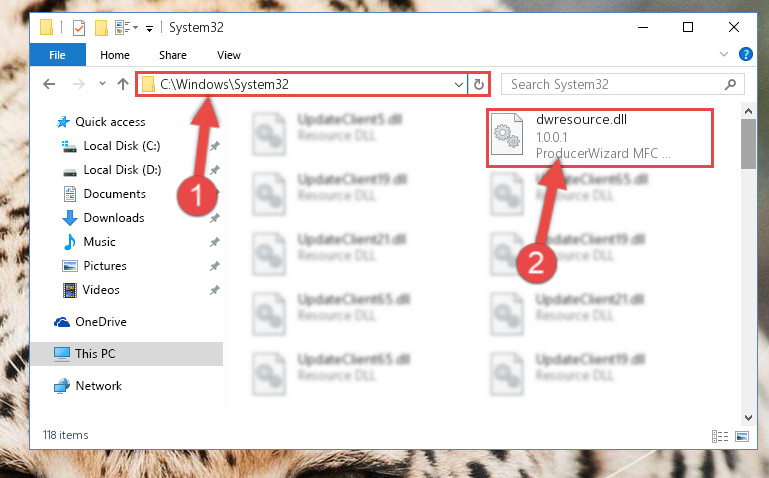This screenshot has height=478, width=769.
Task: Click the Back navigation arrow
Action: click(x=49, y=84)
